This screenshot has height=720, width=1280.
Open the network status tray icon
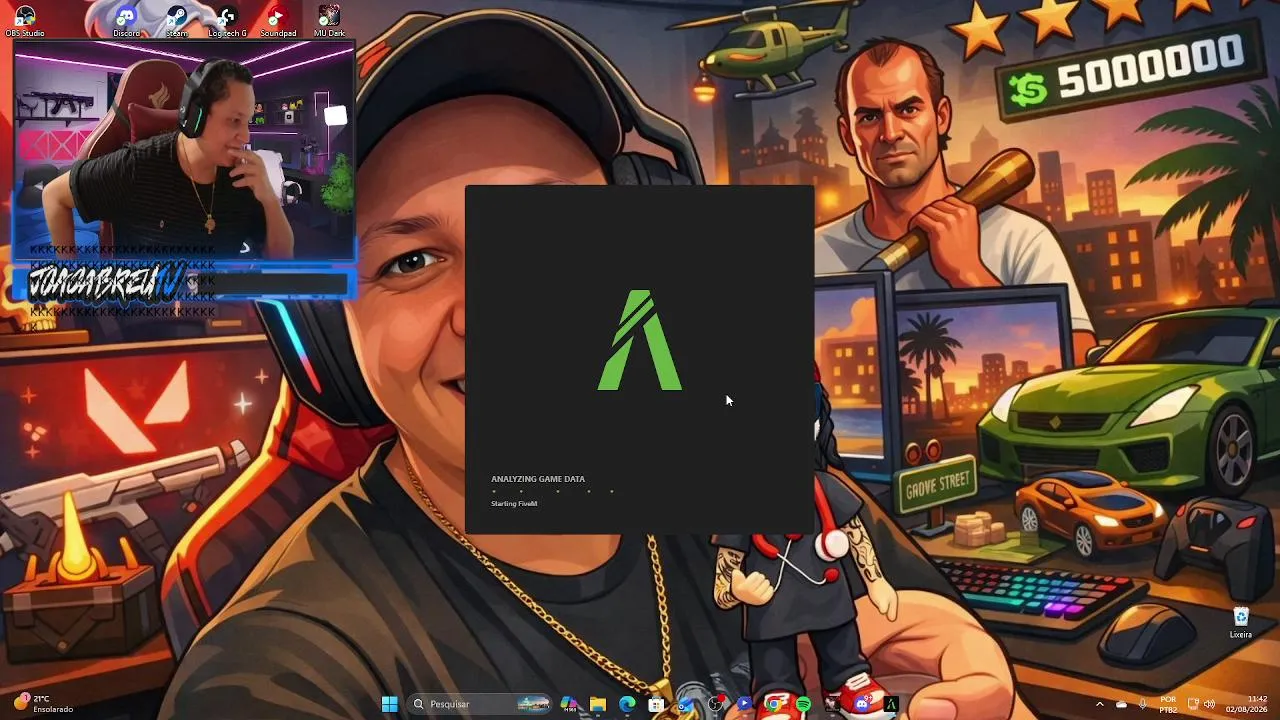point(1193,704)
